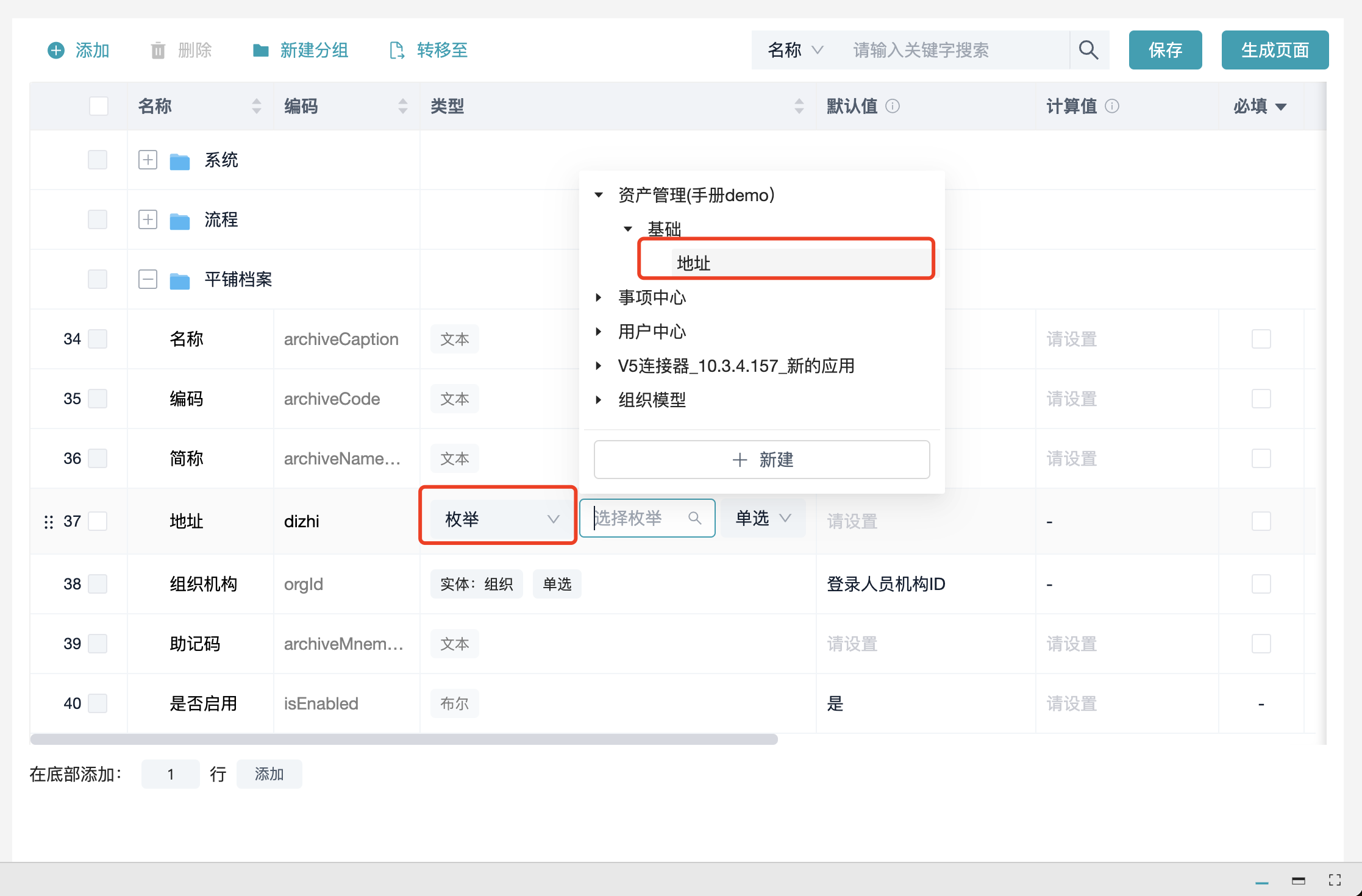Image resolution: width=1362 pixels, height=896 pixels.
Task: Click the 新建分组 folder icon
Action: (261, 50)
